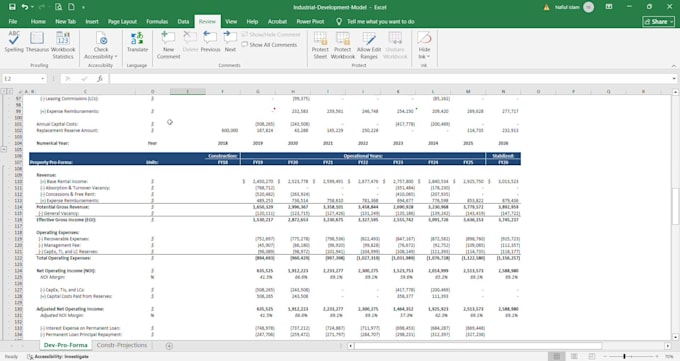Click the Accessibility: Investigate status
Image resolution: width=680 pixels, height=361 pixels.
(x=58, y=357)
